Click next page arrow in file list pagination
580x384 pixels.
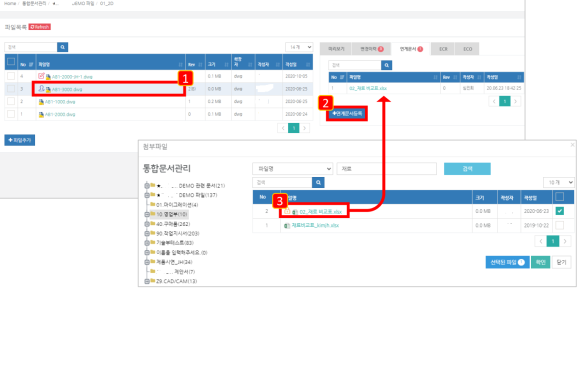click(304, 128)
